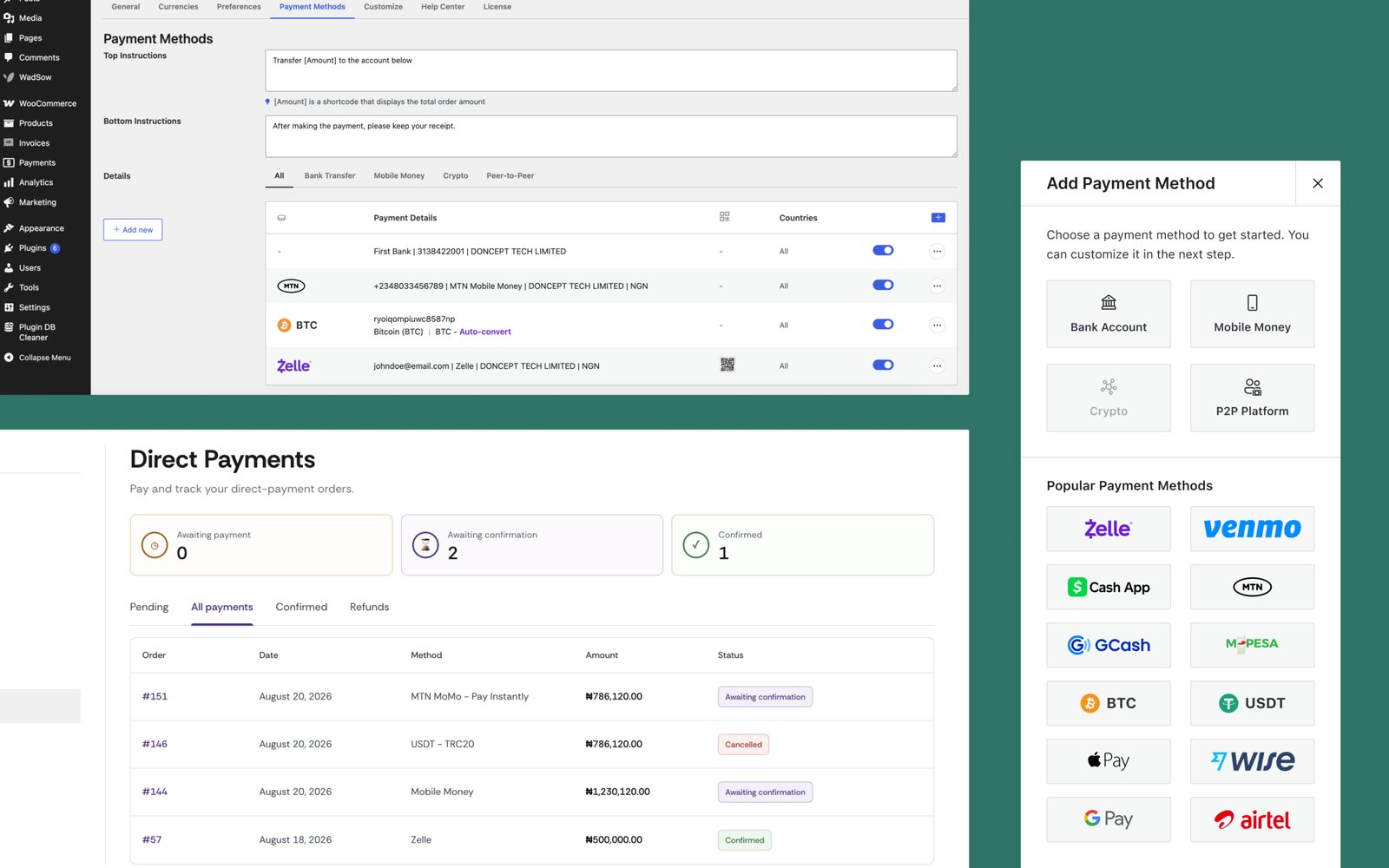Open options menu for BTC row
Image resolution: width=1389 pixels, height=868 pixels.
937,325
